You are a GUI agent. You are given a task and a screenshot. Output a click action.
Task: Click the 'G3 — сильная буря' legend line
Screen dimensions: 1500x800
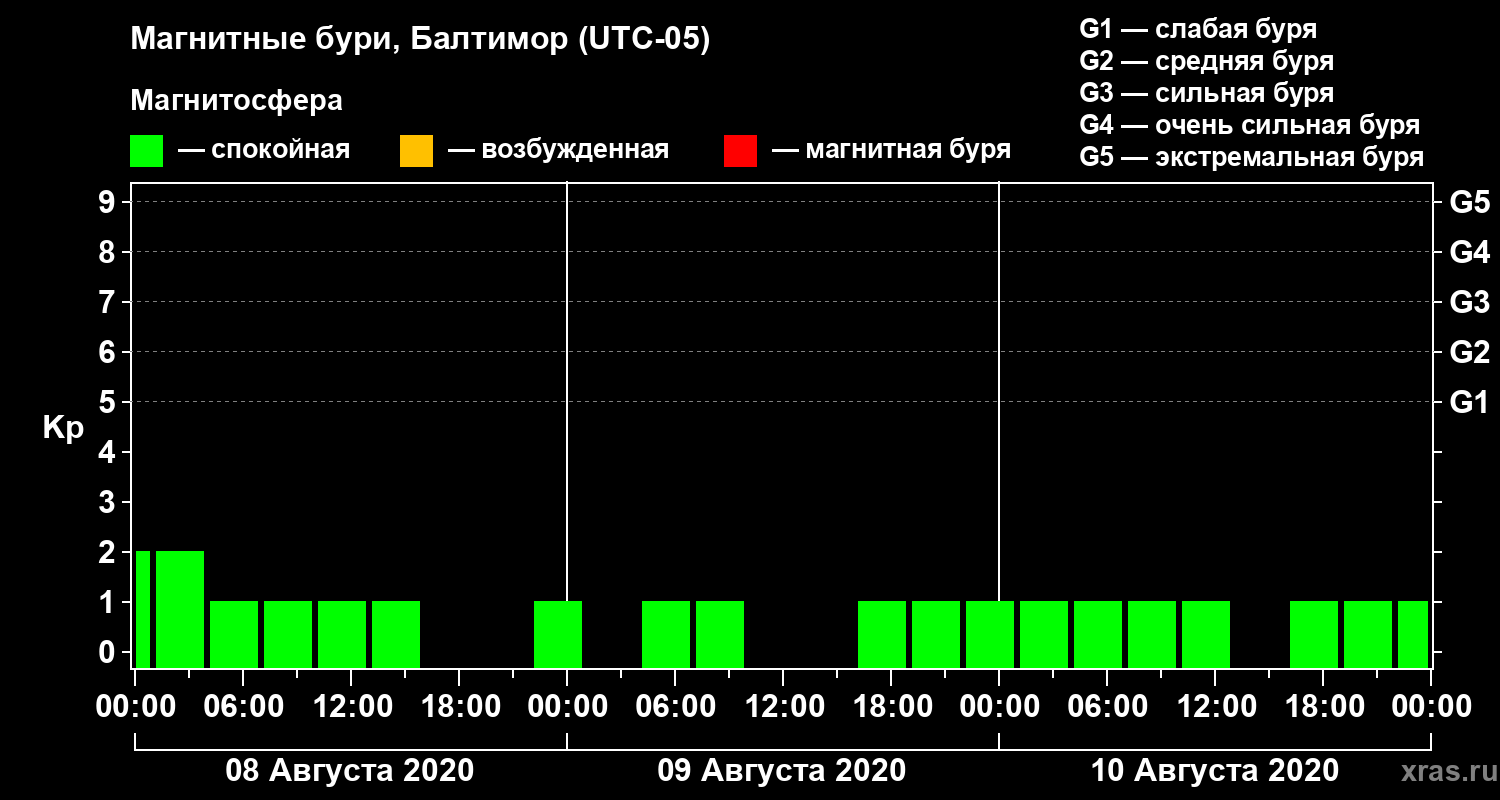click(x=1206, y=93)
